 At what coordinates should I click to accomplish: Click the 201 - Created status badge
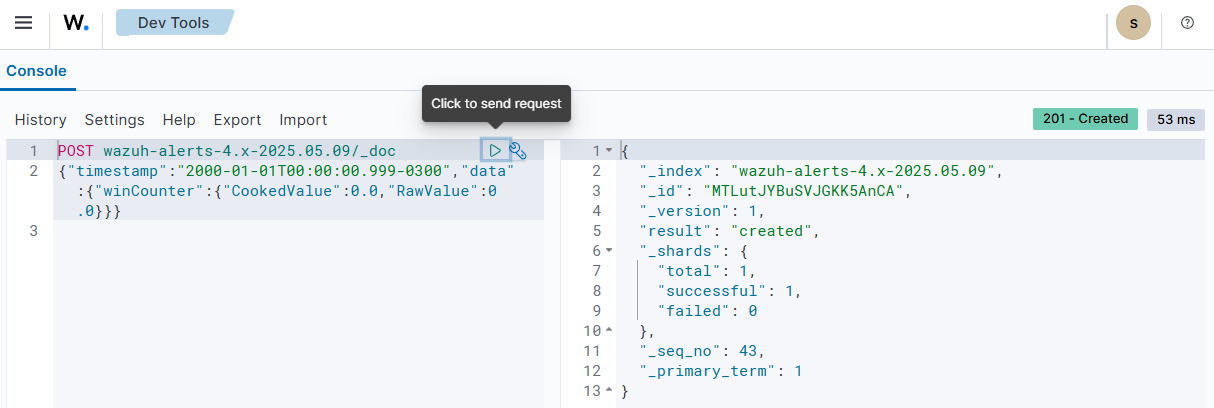[1086, 118]
